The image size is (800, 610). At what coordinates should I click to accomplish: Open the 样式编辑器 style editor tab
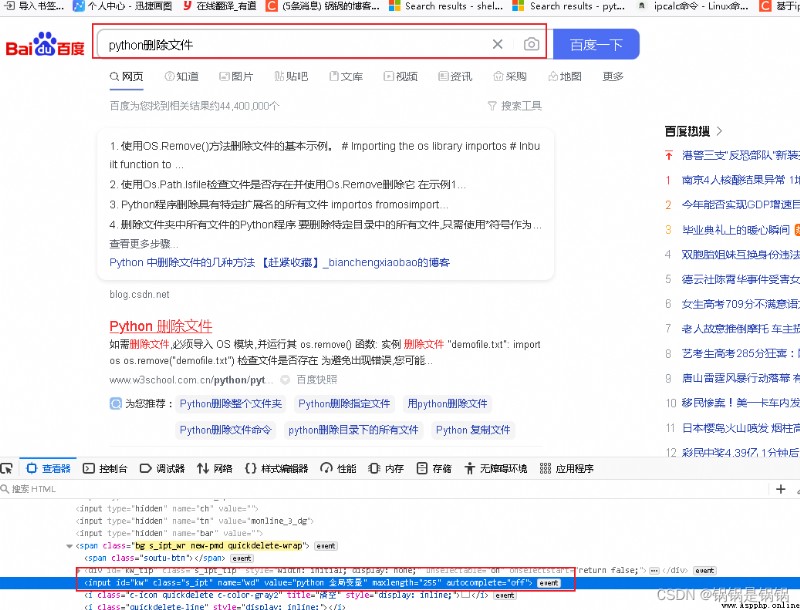277,468
